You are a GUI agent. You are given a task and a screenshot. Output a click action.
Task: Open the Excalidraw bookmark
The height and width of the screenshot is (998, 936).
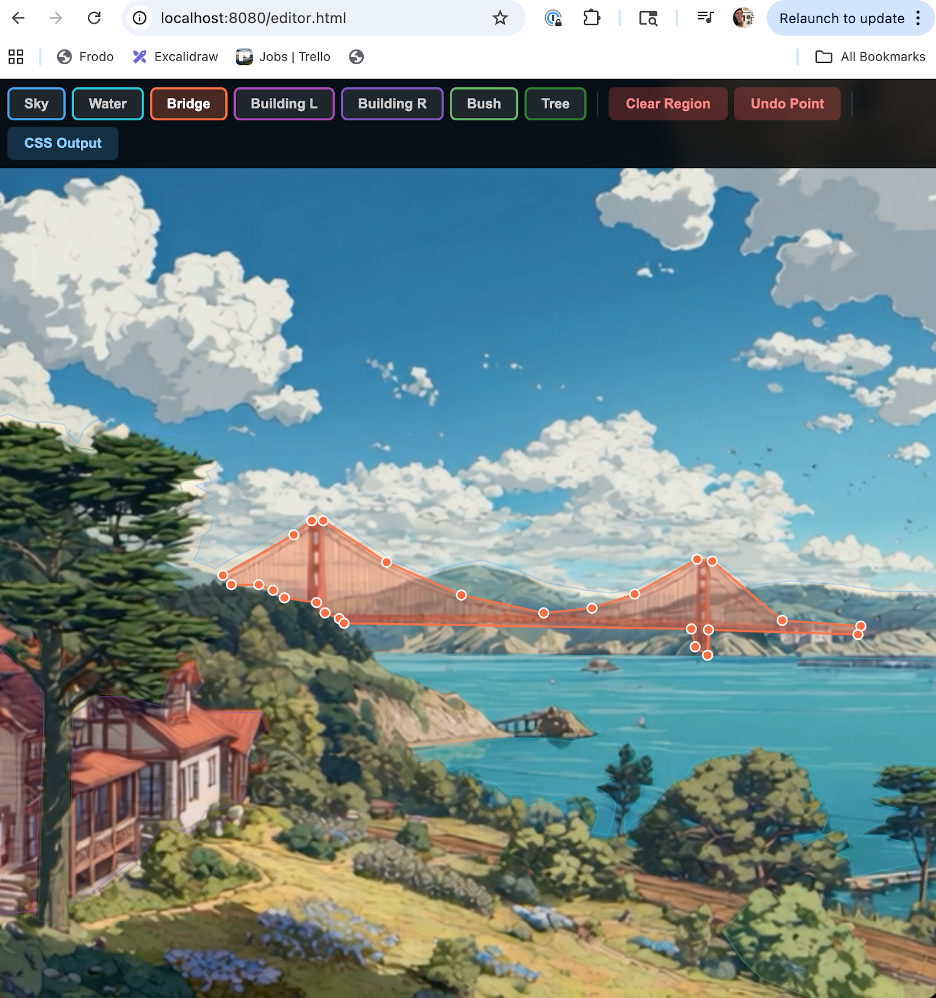pos(175,56)
